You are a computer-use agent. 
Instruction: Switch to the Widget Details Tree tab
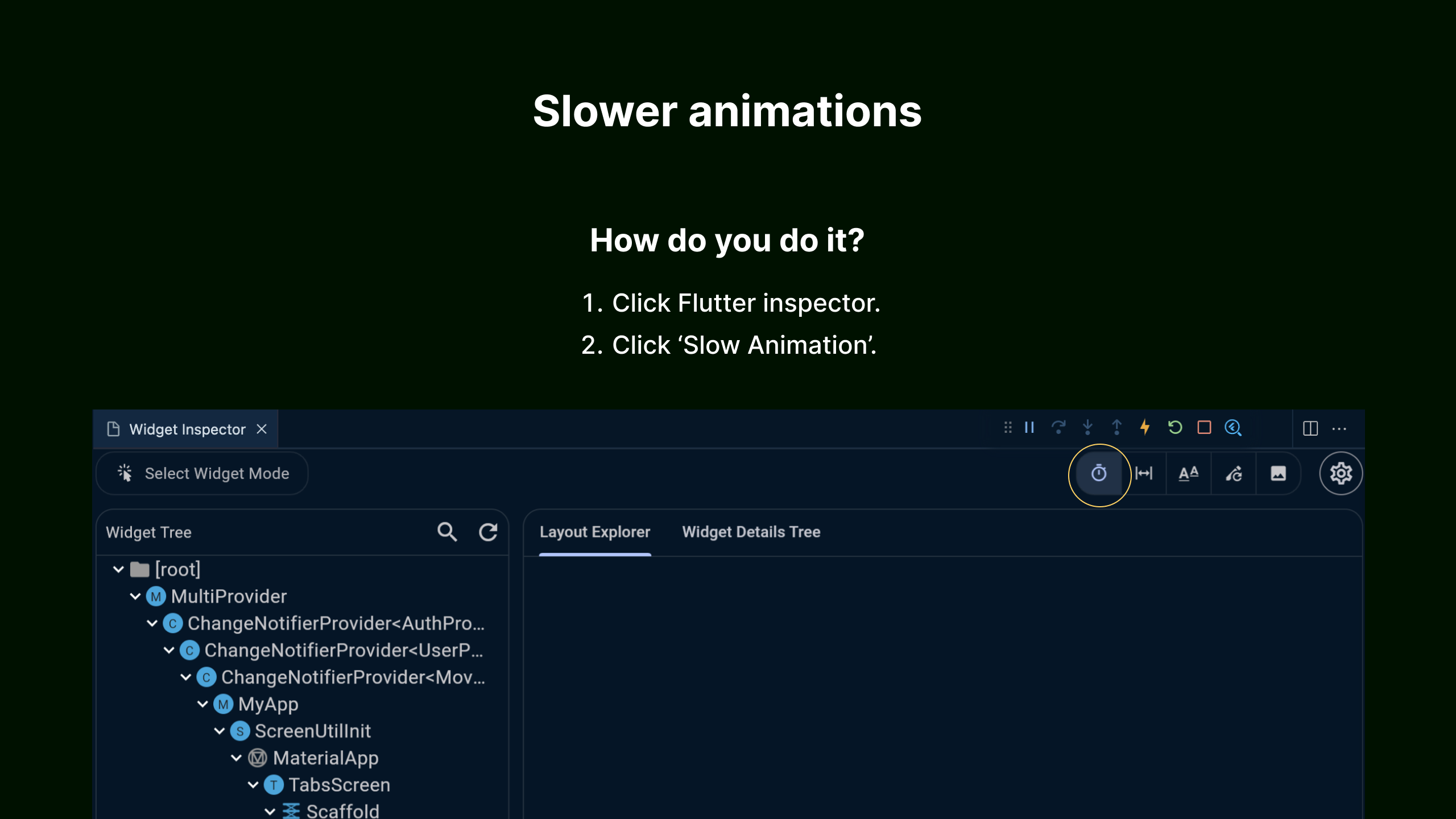click(x=751, y=532)
